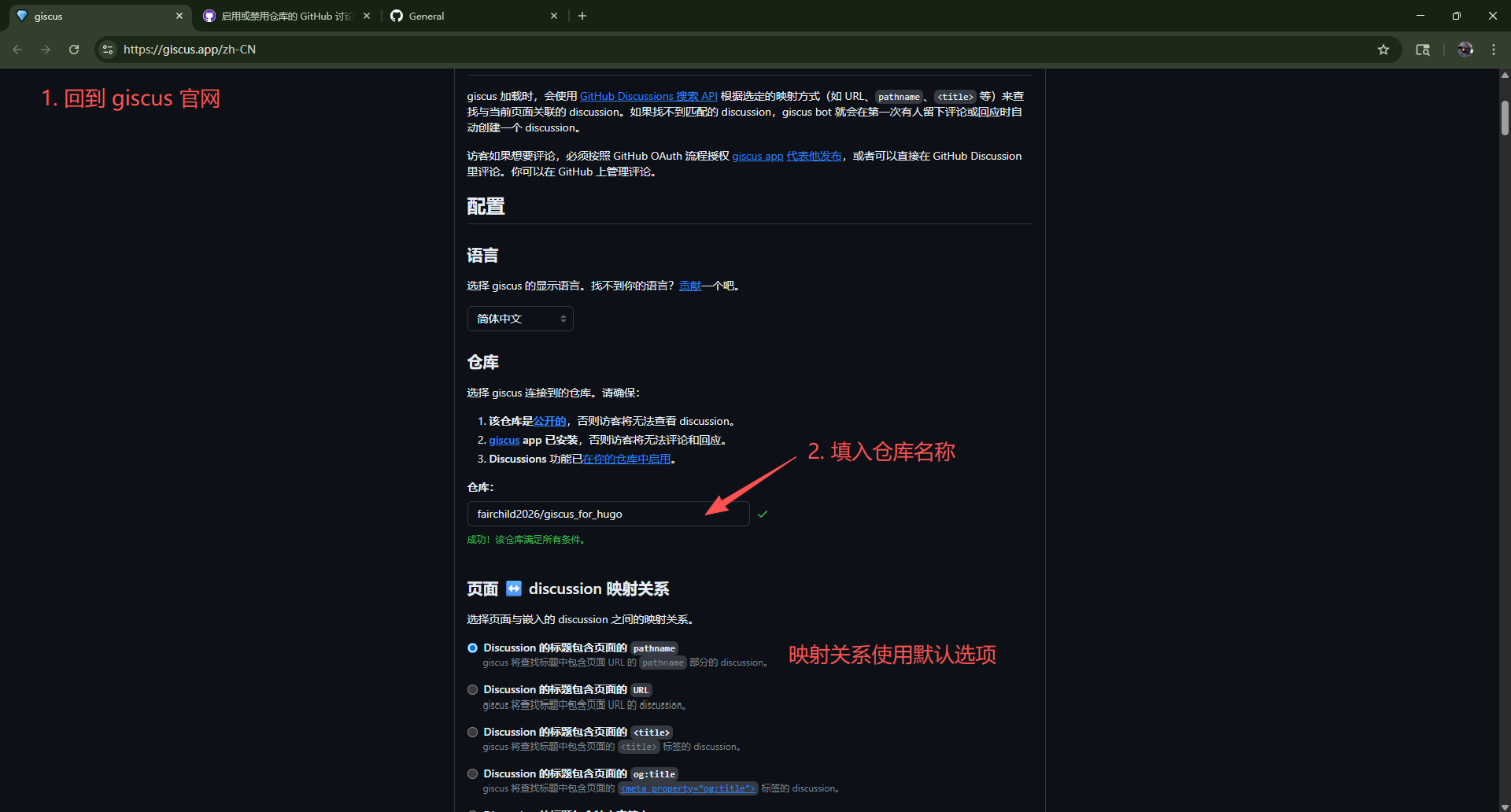Select the og:title mapping radio option

pyautogui.click(x=472, y=774)
